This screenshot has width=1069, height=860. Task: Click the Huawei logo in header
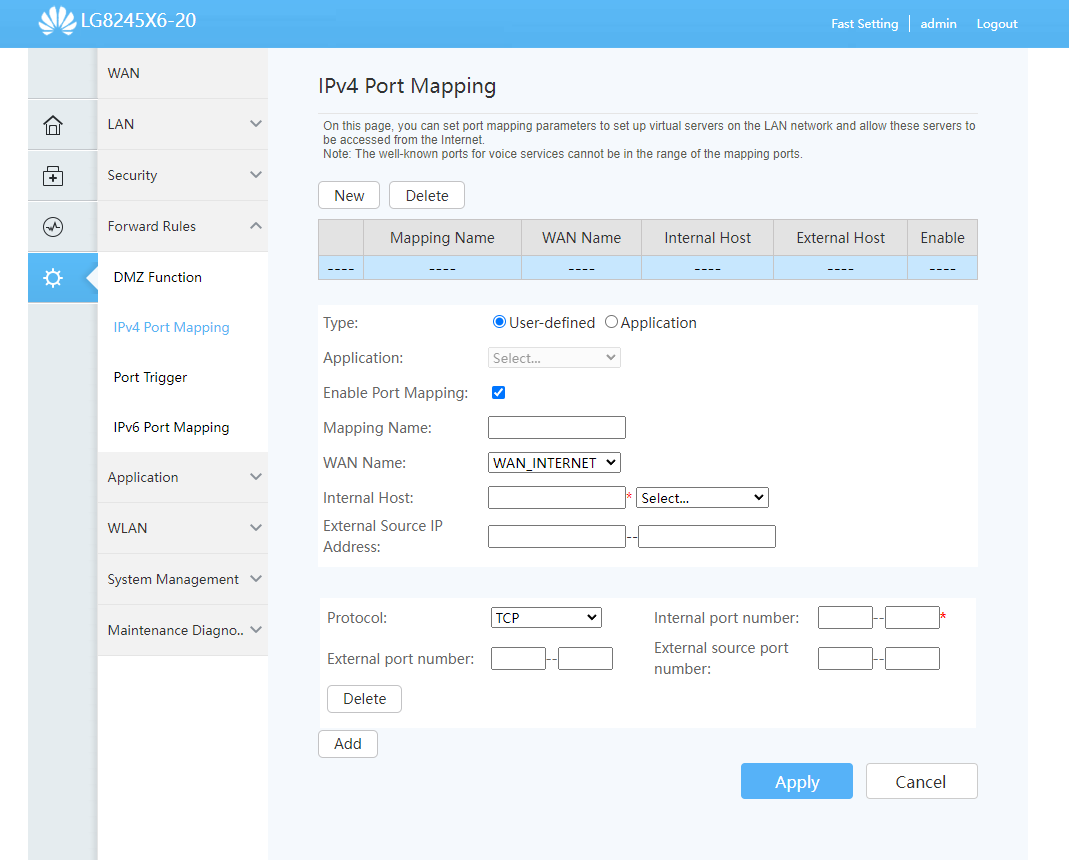tap(57, 21)
